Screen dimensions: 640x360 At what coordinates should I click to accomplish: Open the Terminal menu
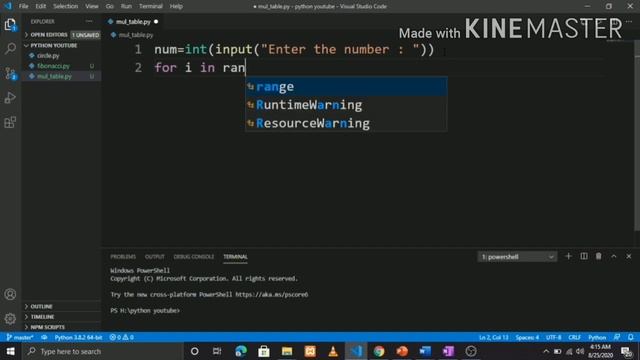point(151,6)
